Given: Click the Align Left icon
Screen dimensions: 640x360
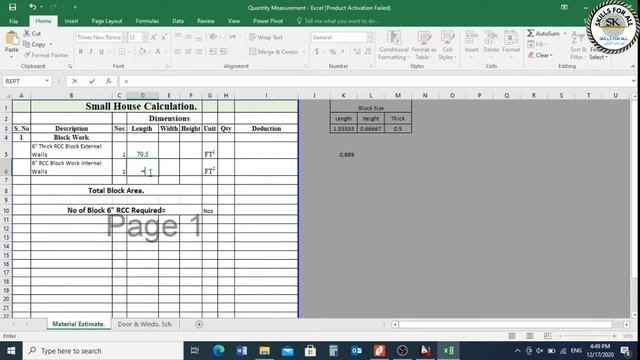Looking at the screenshot, I should pos(178,52).
